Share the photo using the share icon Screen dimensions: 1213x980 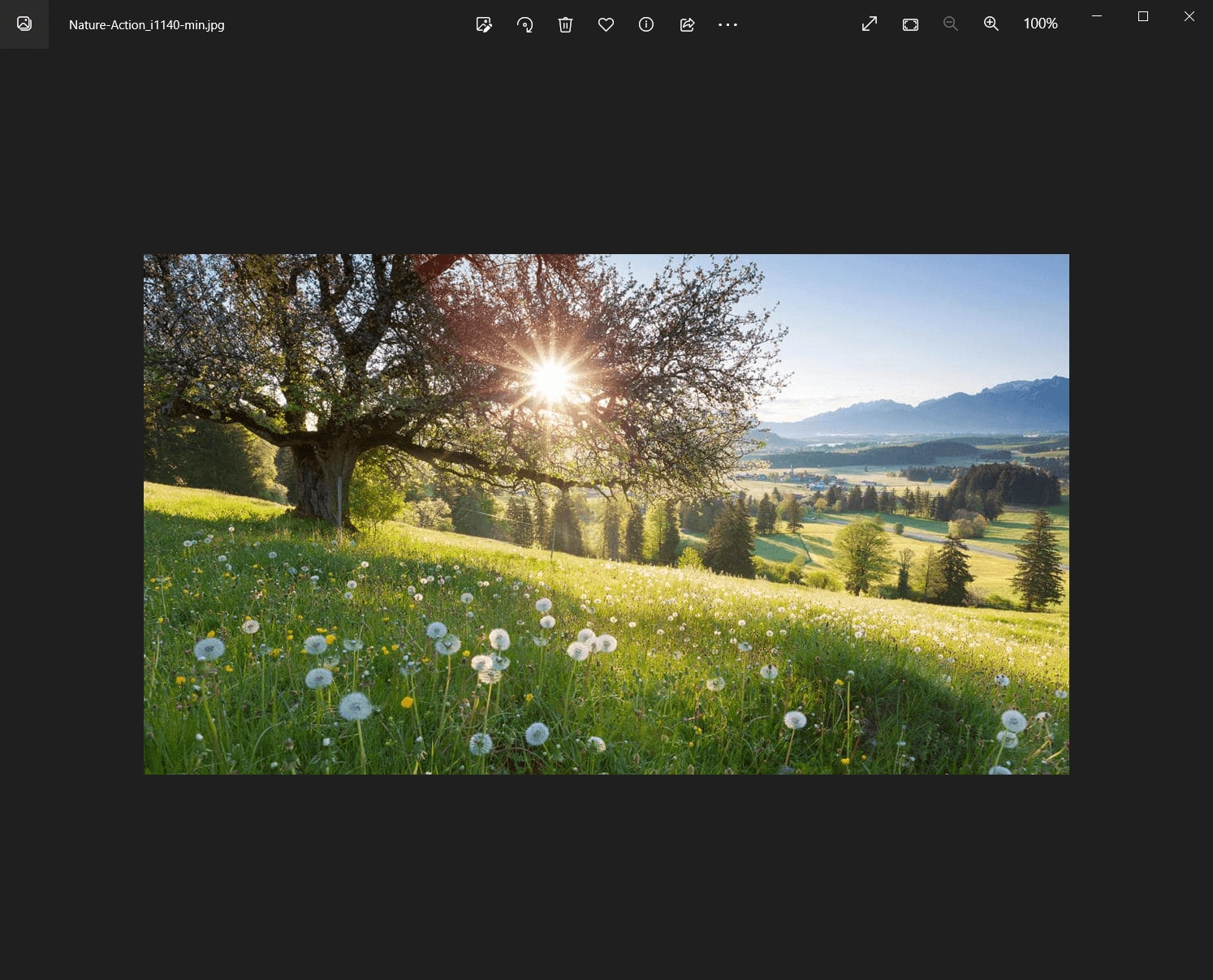coord(687,24)
